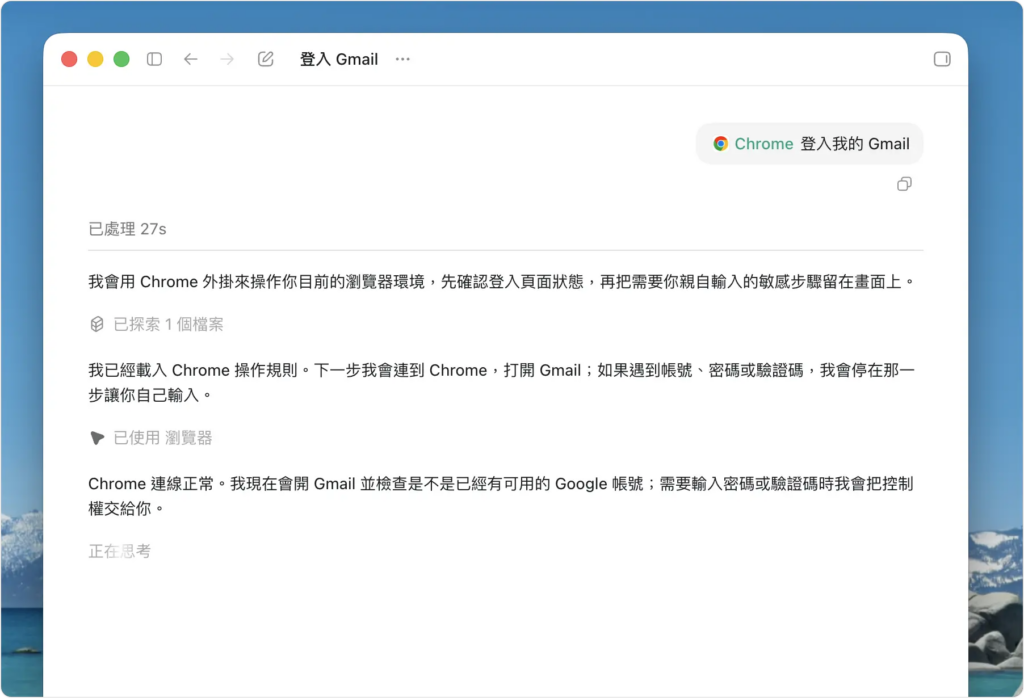Image resolution: width=1024 pixels, height=698 pixels.
Task: Click the Chrome logo in the message bubble
Action: pos(721,144)
